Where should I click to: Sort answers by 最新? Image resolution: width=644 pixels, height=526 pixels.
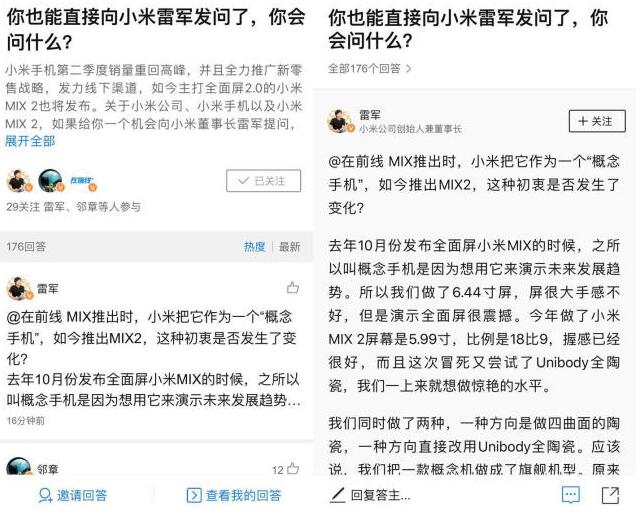(x=290, y=246)
